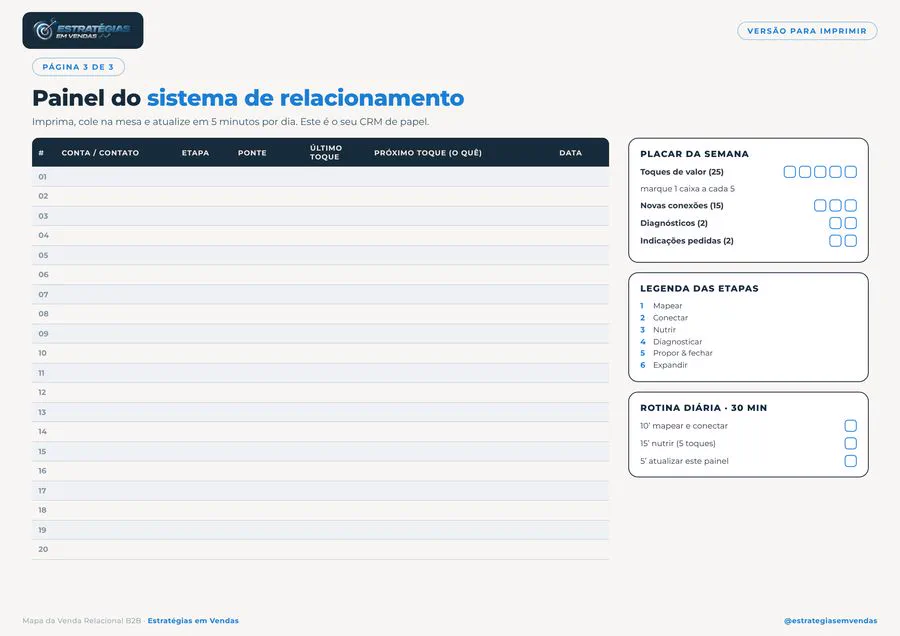Image resolution: width=900 pixels, height=636 pixels.
Task: Click the marque 1 caixa a cada 5 note
Action: pos(688,188)
